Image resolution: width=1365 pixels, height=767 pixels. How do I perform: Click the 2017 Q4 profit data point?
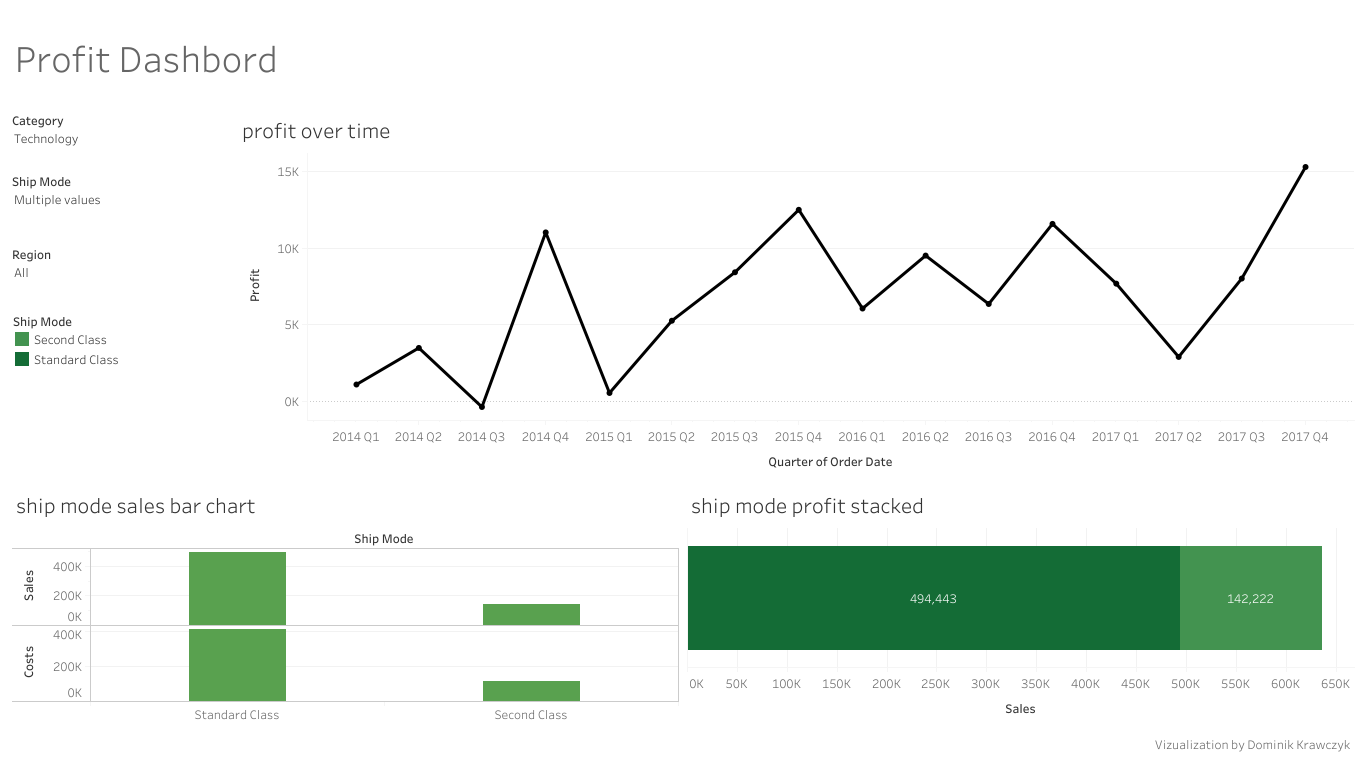coord(1305,167)
